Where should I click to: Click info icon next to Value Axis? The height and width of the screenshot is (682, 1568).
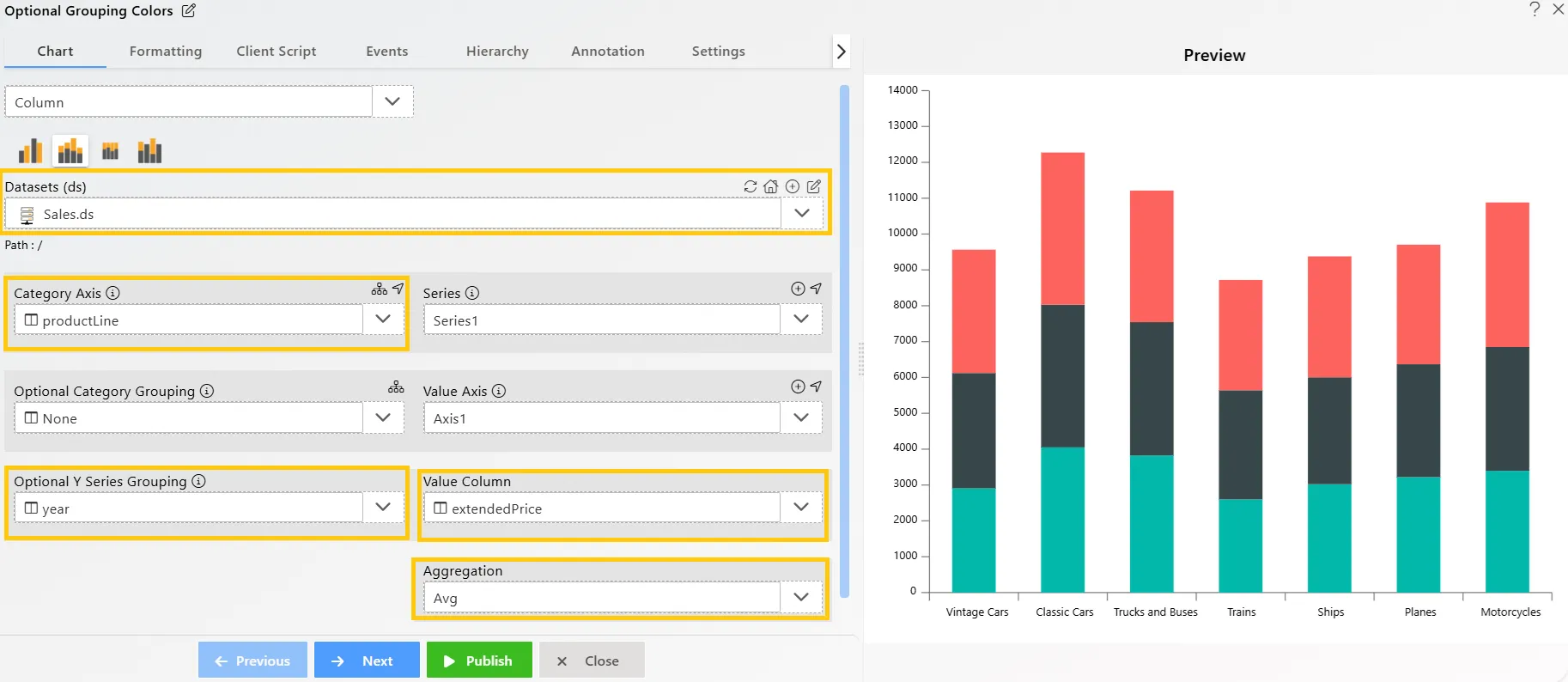pyautogui.click(x=499, y=391)
